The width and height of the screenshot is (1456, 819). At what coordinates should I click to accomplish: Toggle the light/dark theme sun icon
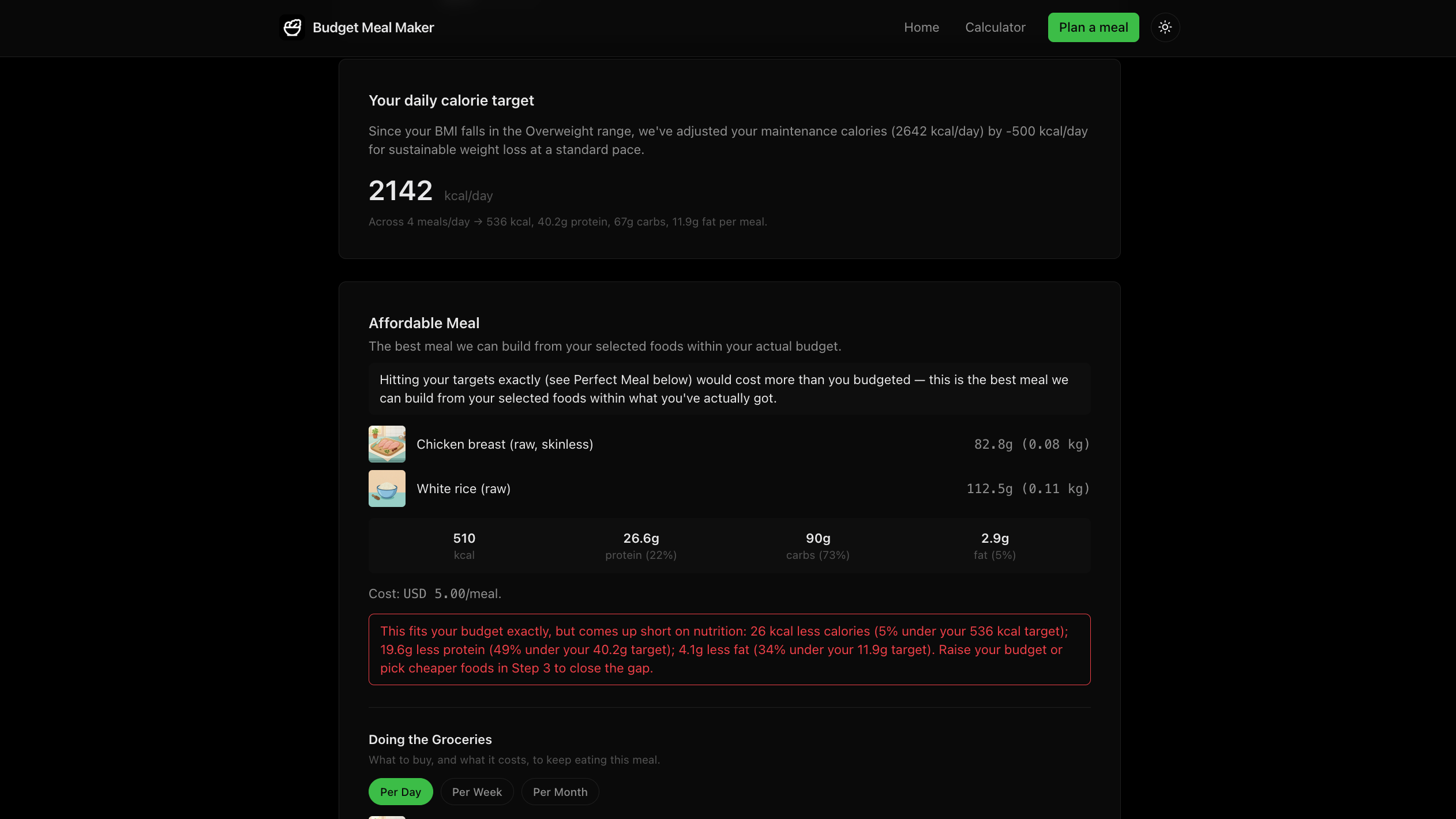tap(1165, 27)
